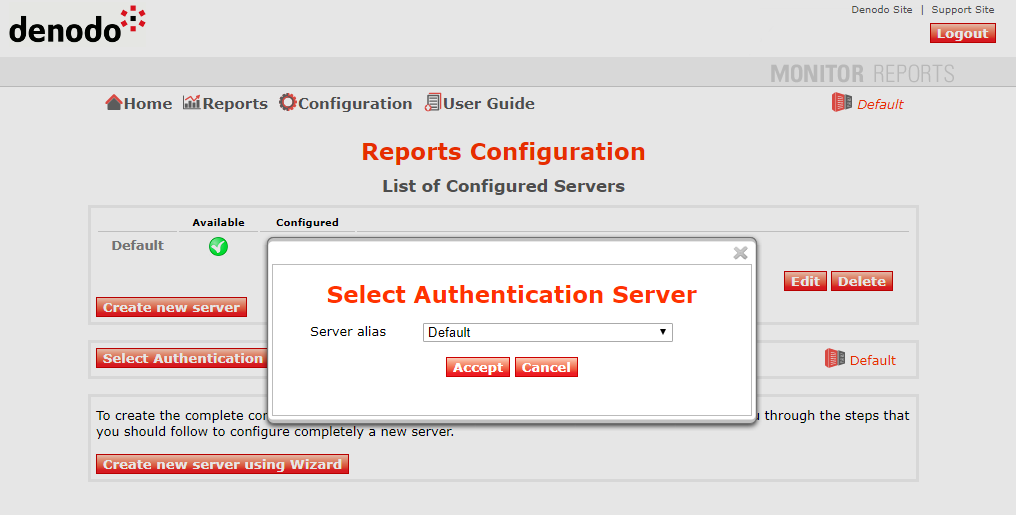This screenshot has width=1016, height=515.
Task: Click the Default text in authentication row
Action: pos(872,360)
